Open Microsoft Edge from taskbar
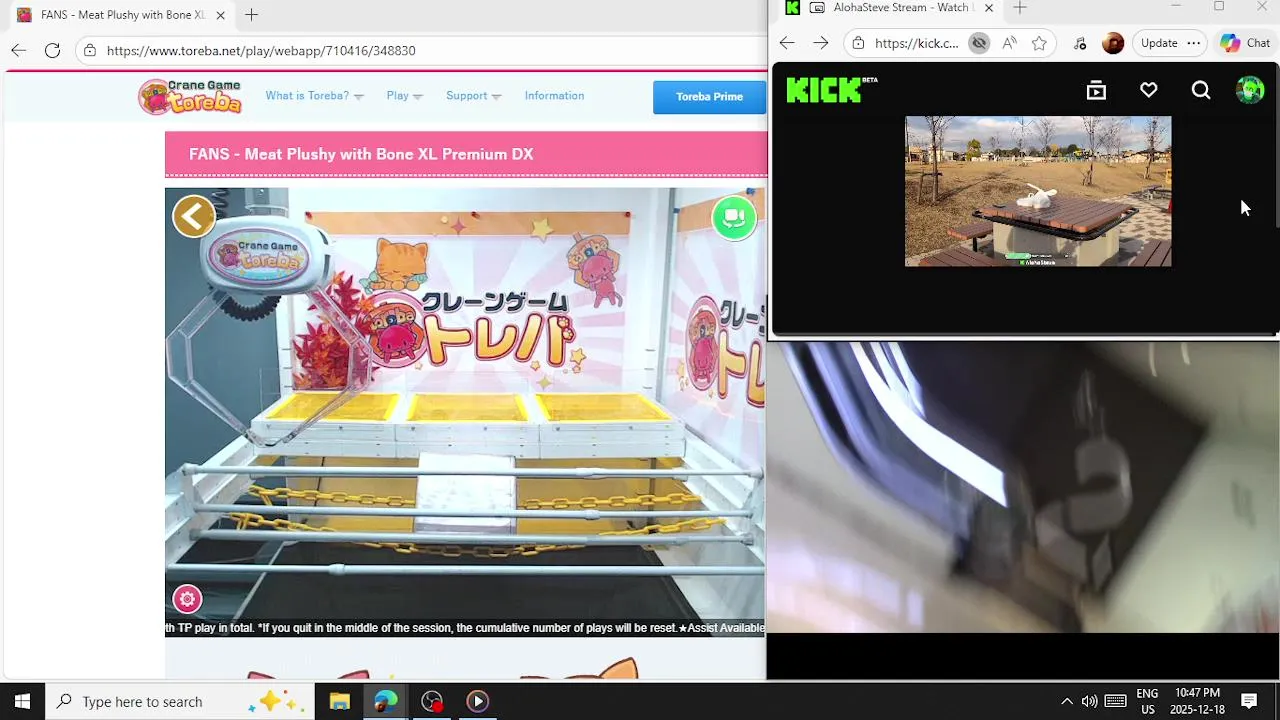1280x720 pixels. [x=386, y=701]
